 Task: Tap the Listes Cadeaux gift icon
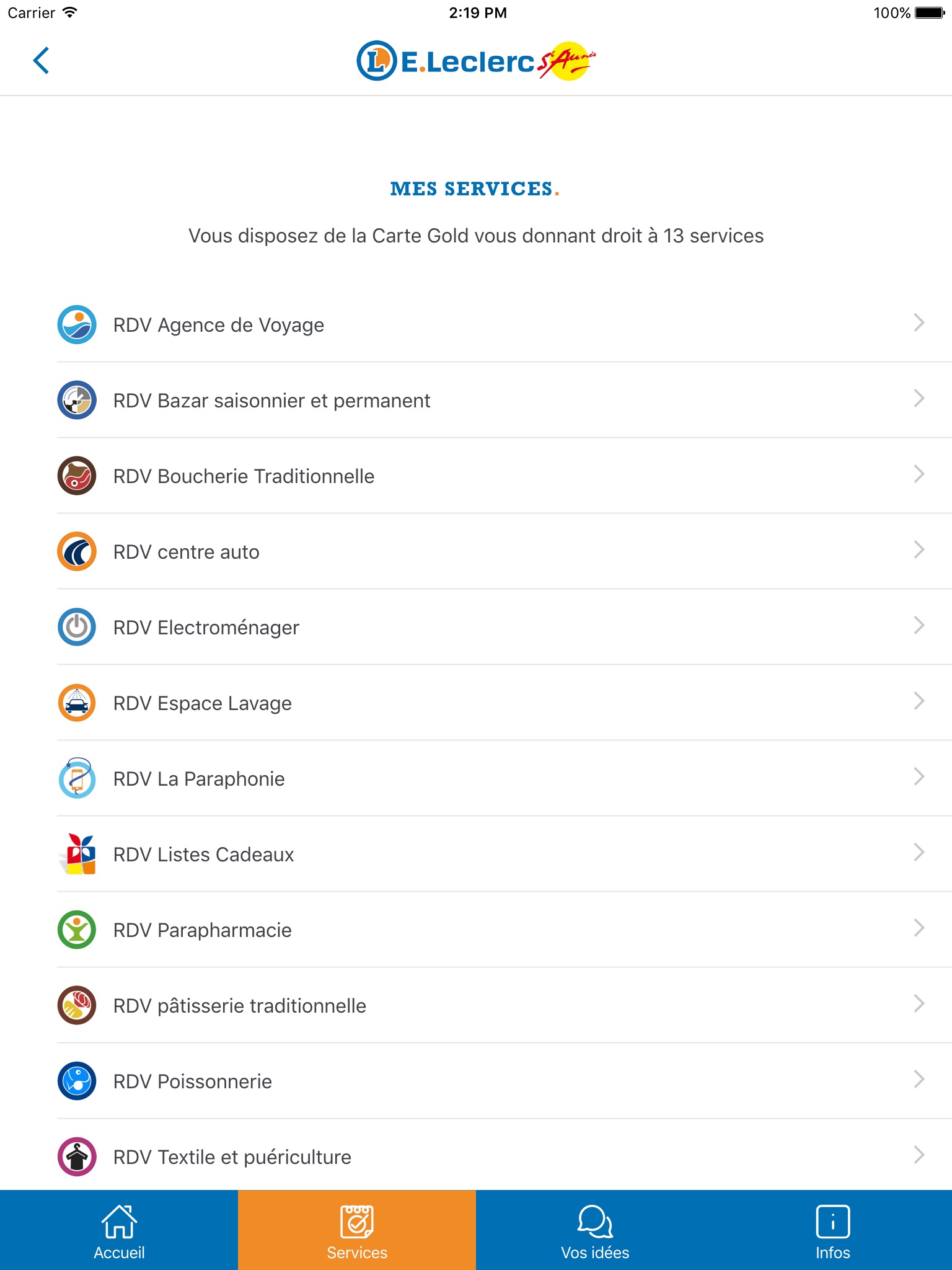pyautogui.click(x=78, y=854)
